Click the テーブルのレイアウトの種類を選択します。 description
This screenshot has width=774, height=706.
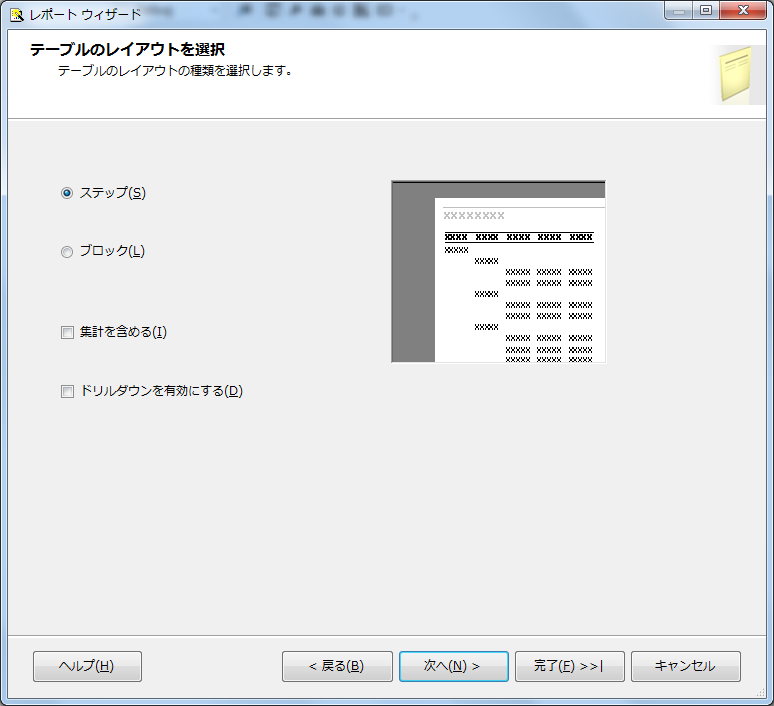175,71
